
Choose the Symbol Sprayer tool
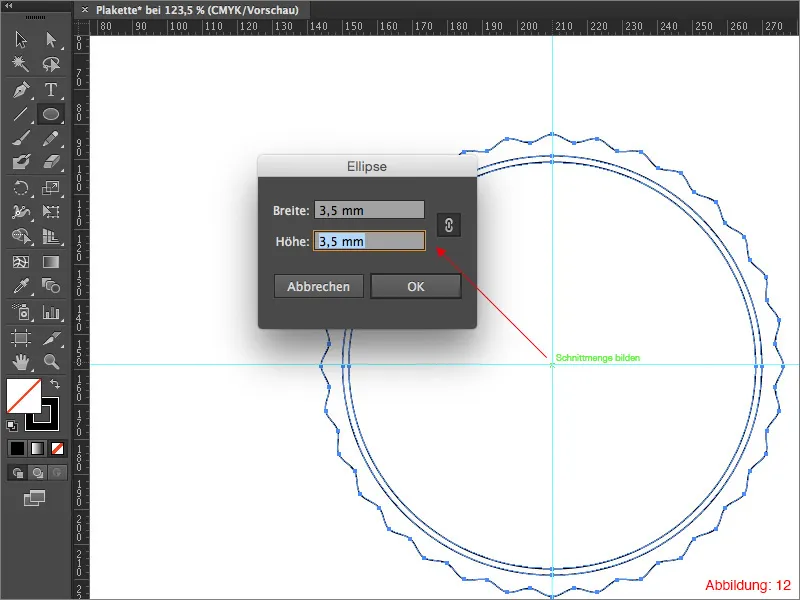pos(21,312)
